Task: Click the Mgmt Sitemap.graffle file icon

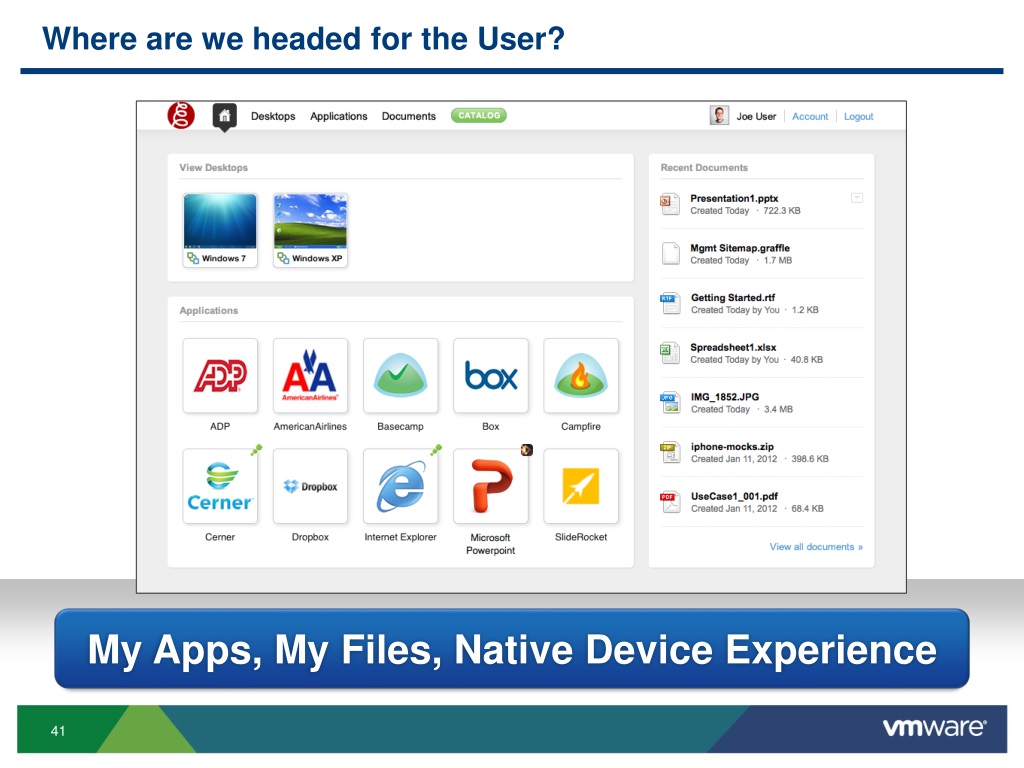Action: click(x=670, y=253)
